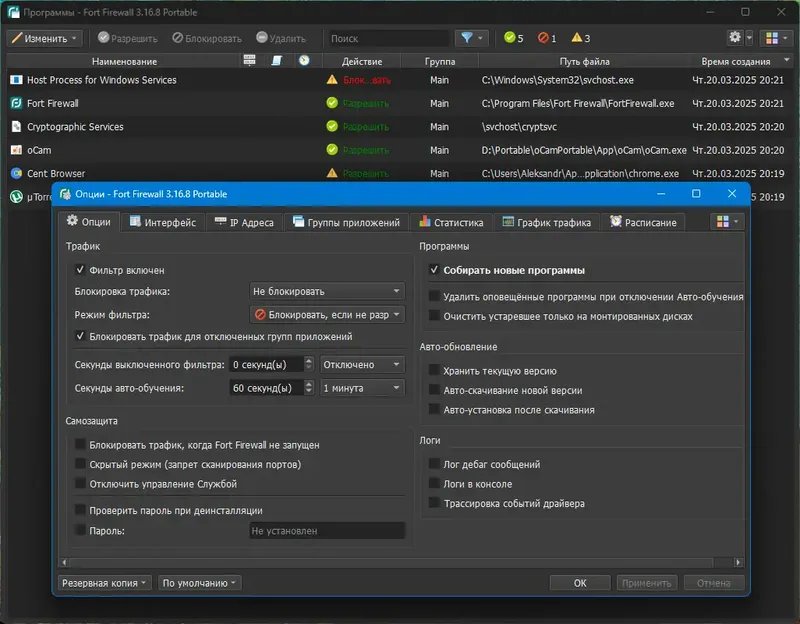
Task: Open the '1 минута' auto-learning duration dropdown
Action: [361, 388]
